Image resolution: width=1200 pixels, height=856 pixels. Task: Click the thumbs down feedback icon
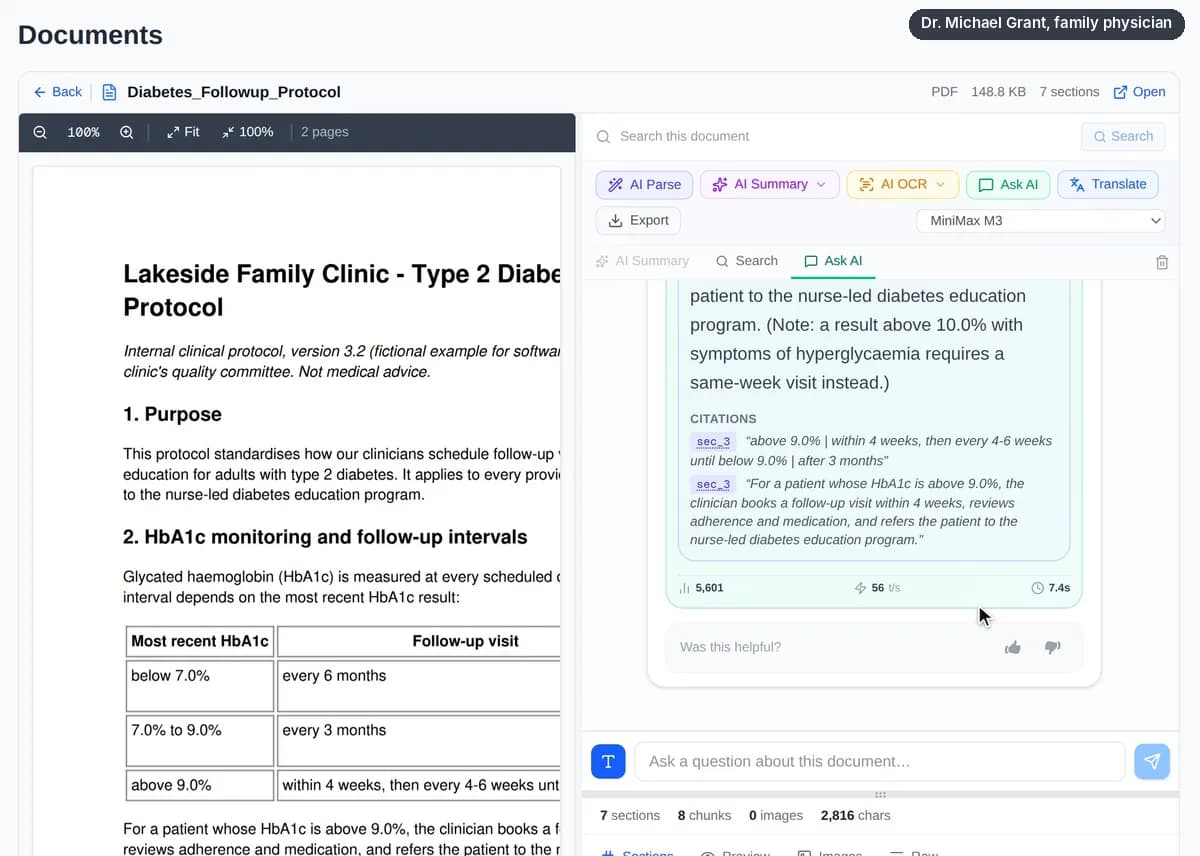click(x=1052, y=647)
